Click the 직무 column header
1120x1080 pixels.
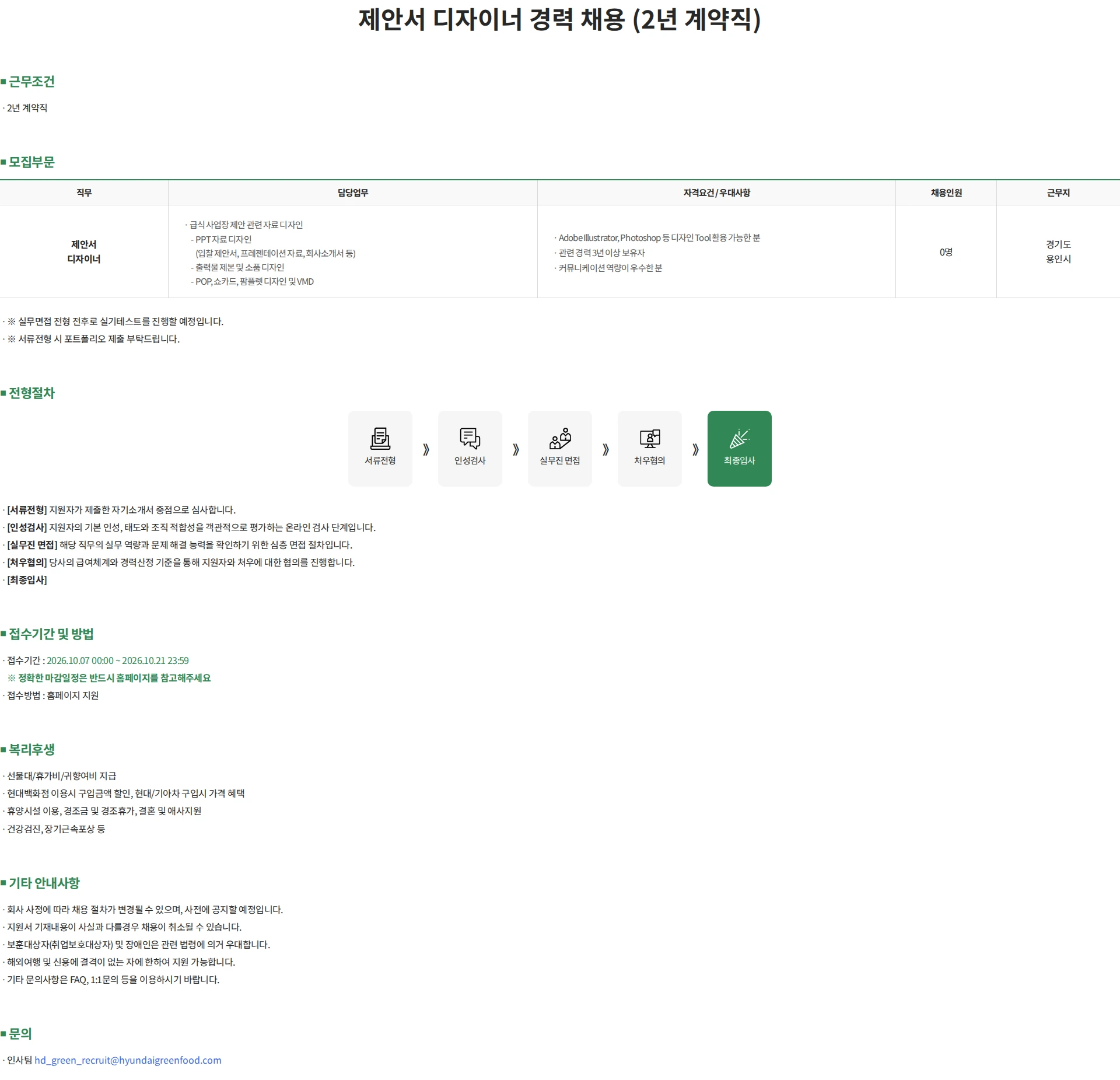pyautogui.click(x=84, y=193)
